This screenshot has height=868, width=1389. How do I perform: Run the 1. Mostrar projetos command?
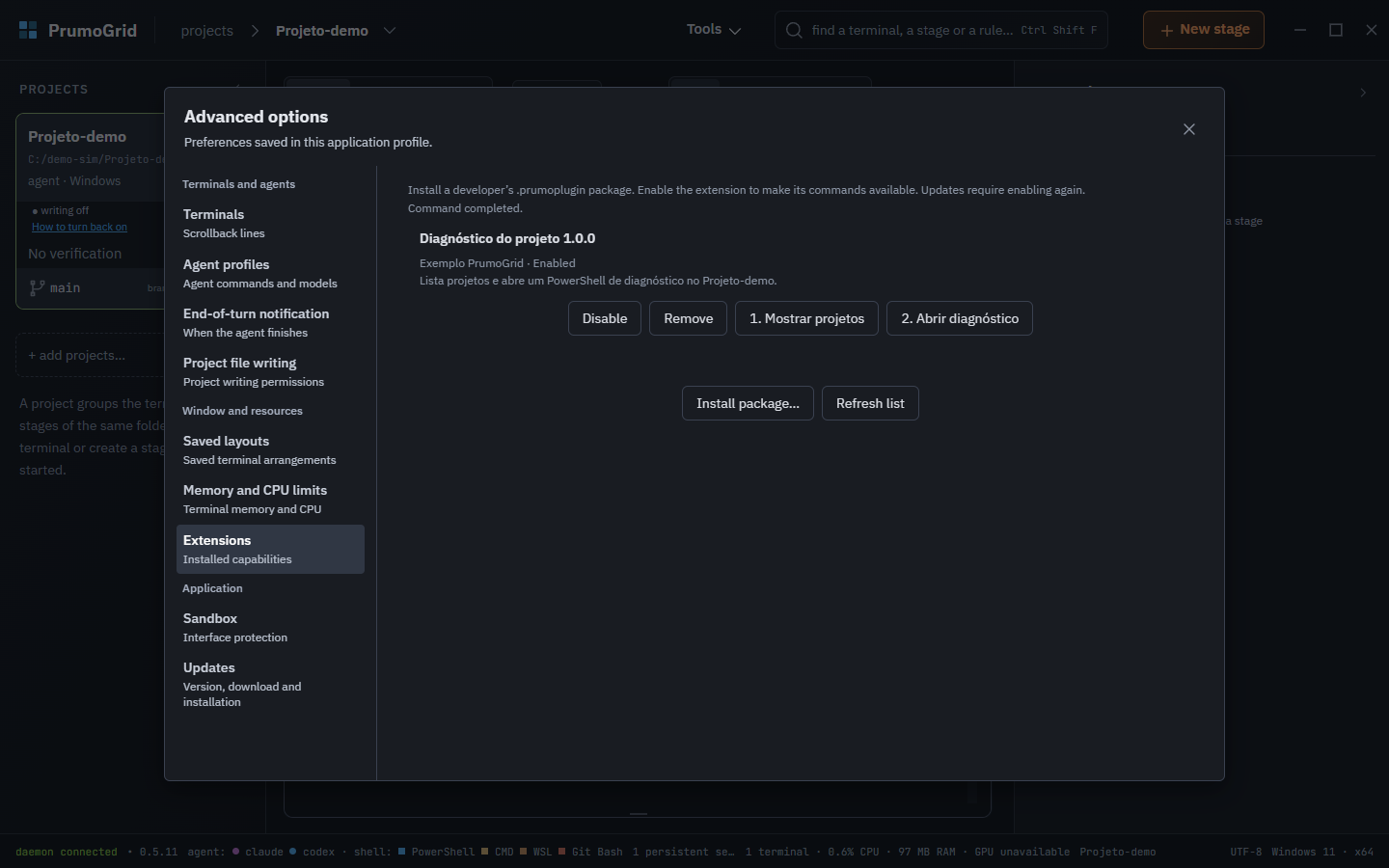click(x=807, y=318)
